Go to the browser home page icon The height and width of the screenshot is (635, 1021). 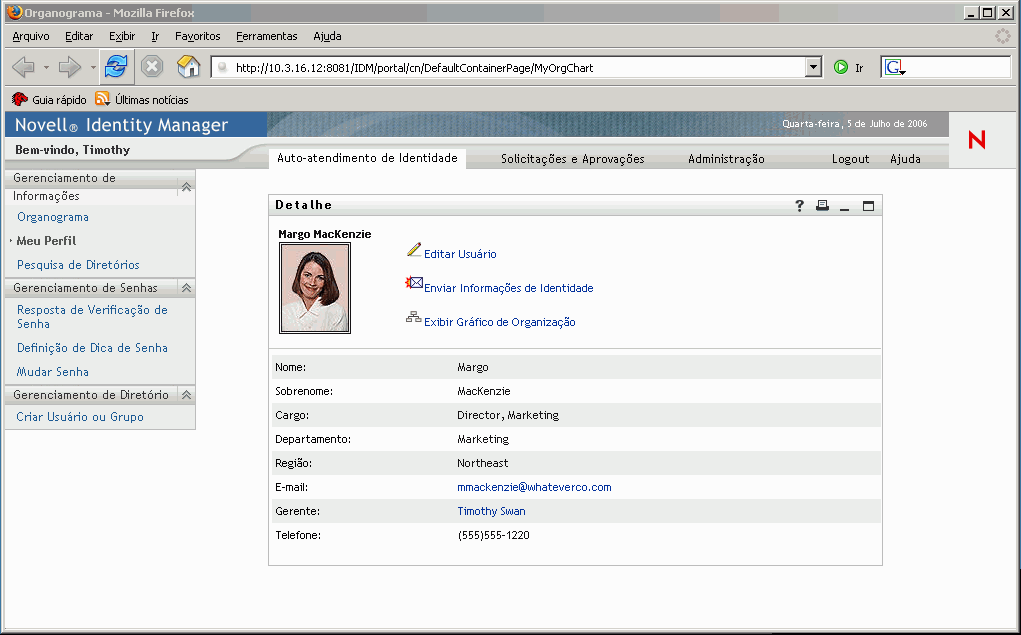pyautogui.click(x=188, y=67)
